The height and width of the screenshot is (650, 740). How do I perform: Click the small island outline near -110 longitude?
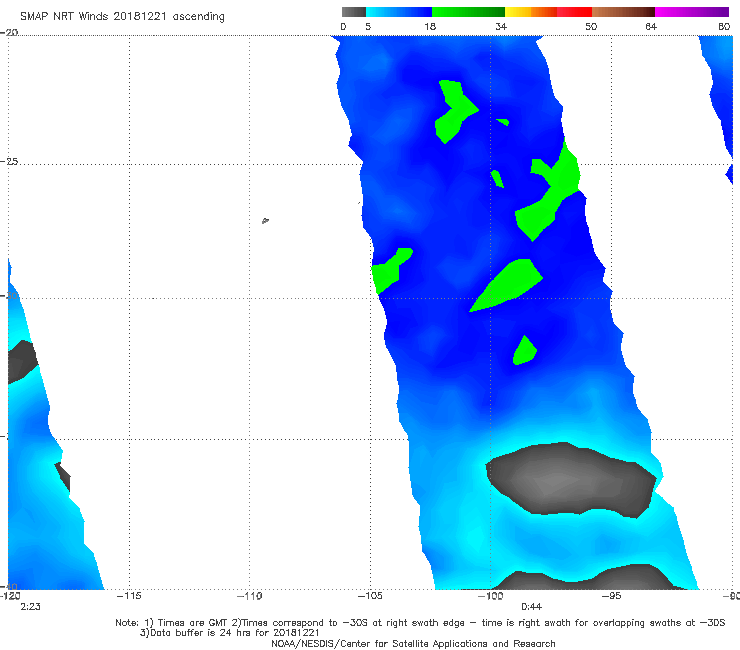click(265, 220)
